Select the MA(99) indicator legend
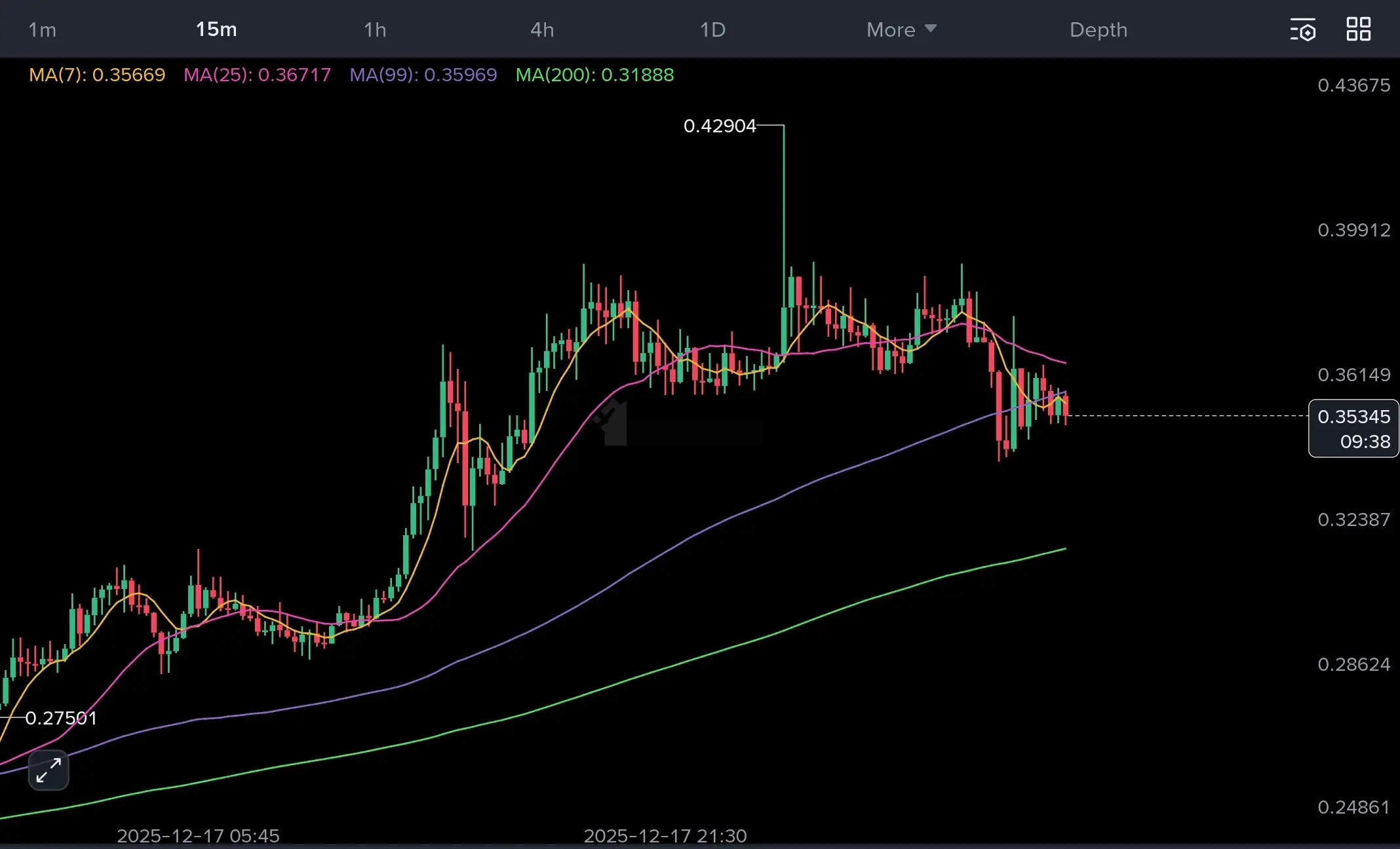Image resolution: width=1400 pixels, height=849 pixels. [x=423, y=75]
